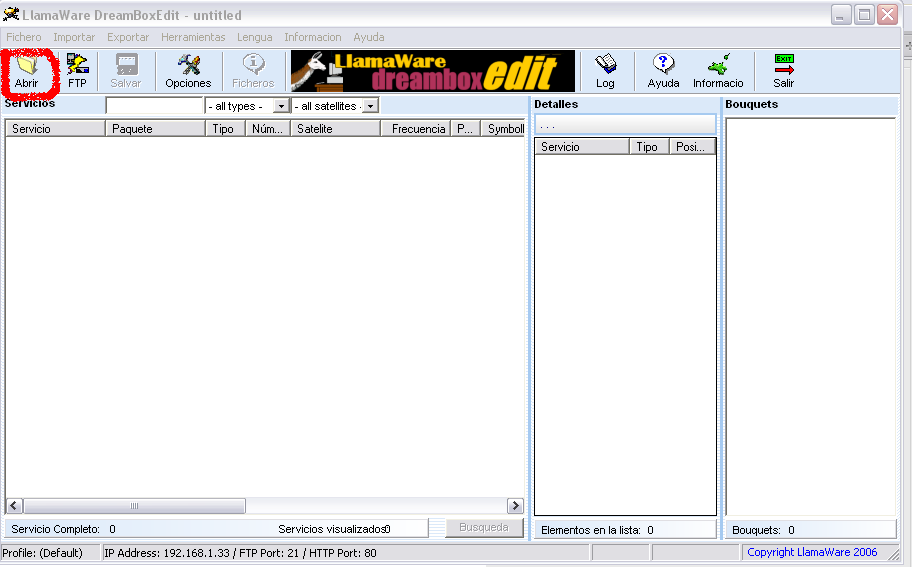This screenshot has width=912, height=567.
Task: Click the Bouquets count status text
Action: tap(763, 530)
